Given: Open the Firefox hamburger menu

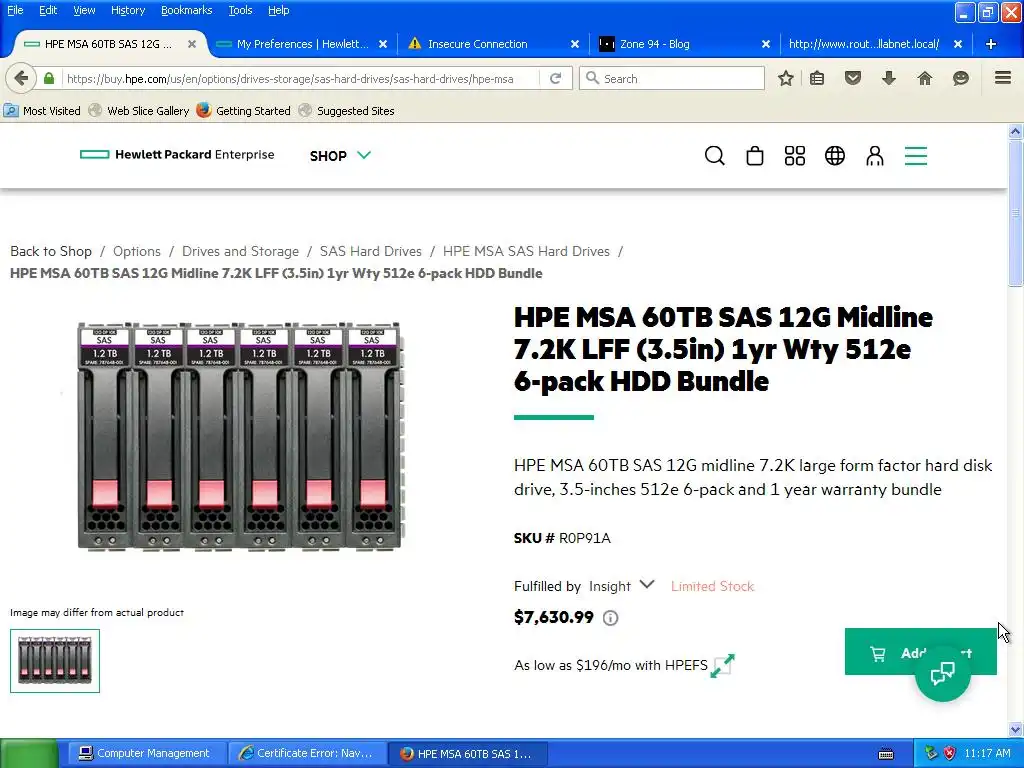Looking at the screenshot, I should (1003, 78).
